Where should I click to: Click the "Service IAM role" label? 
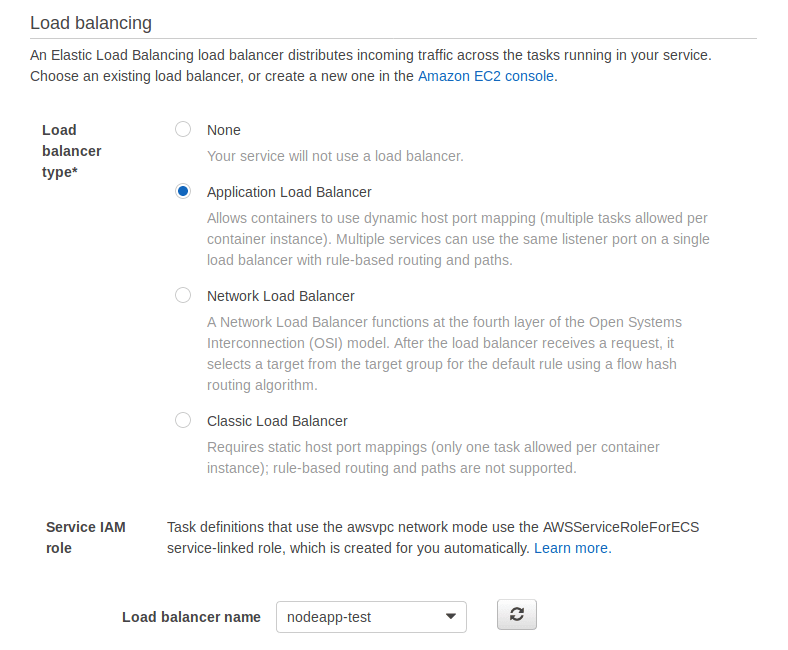pos(85,537)
